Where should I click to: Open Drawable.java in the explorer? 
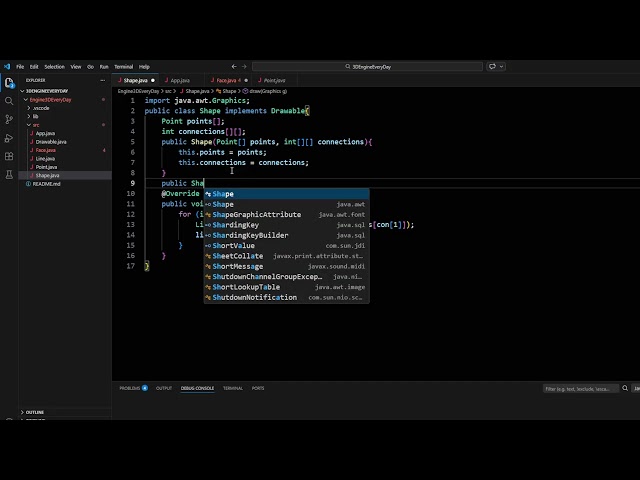coord(51,142)
